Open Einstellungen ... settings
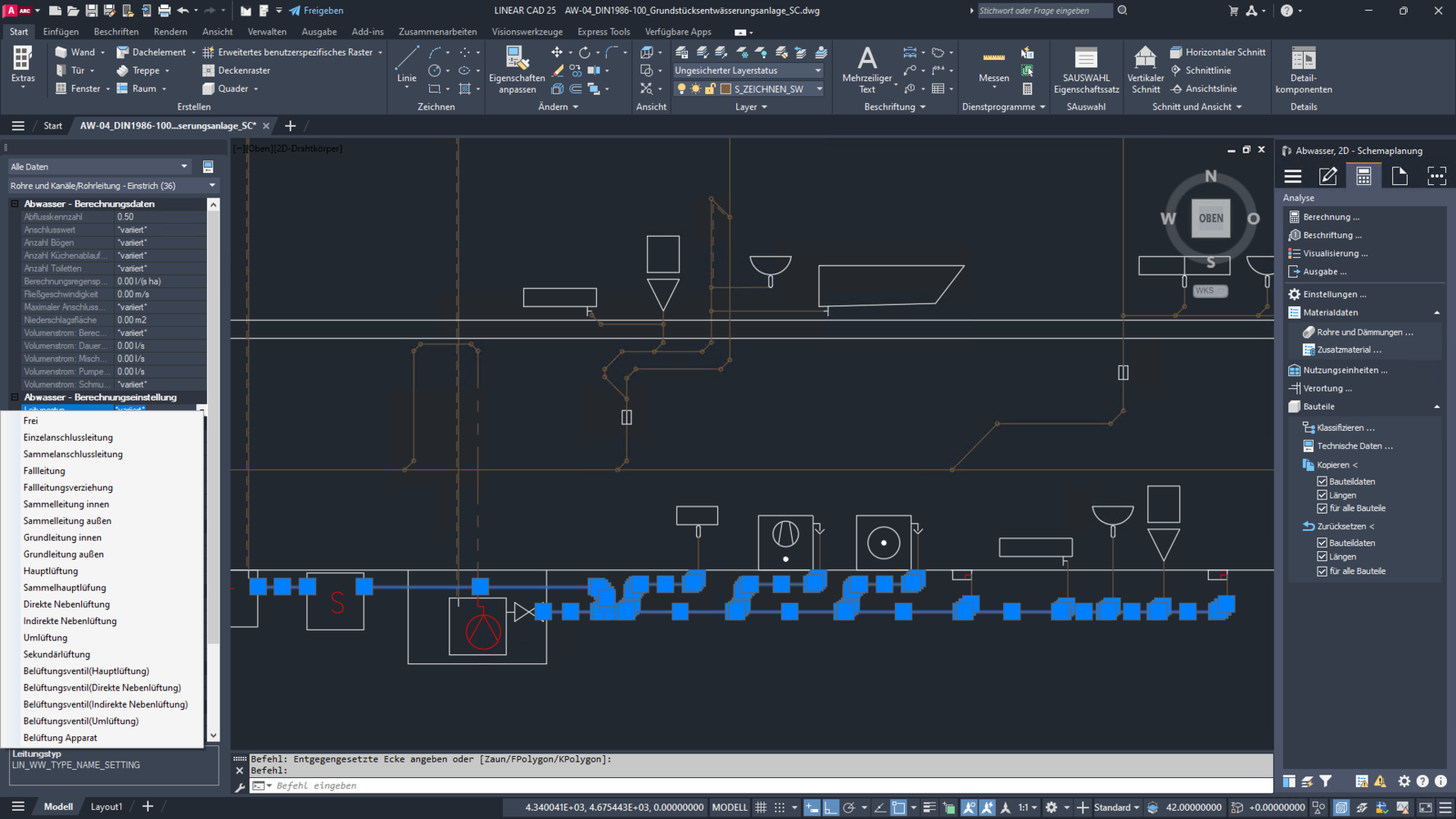Viewport: 1456px width, 819px height. (x=1334, y=294)
